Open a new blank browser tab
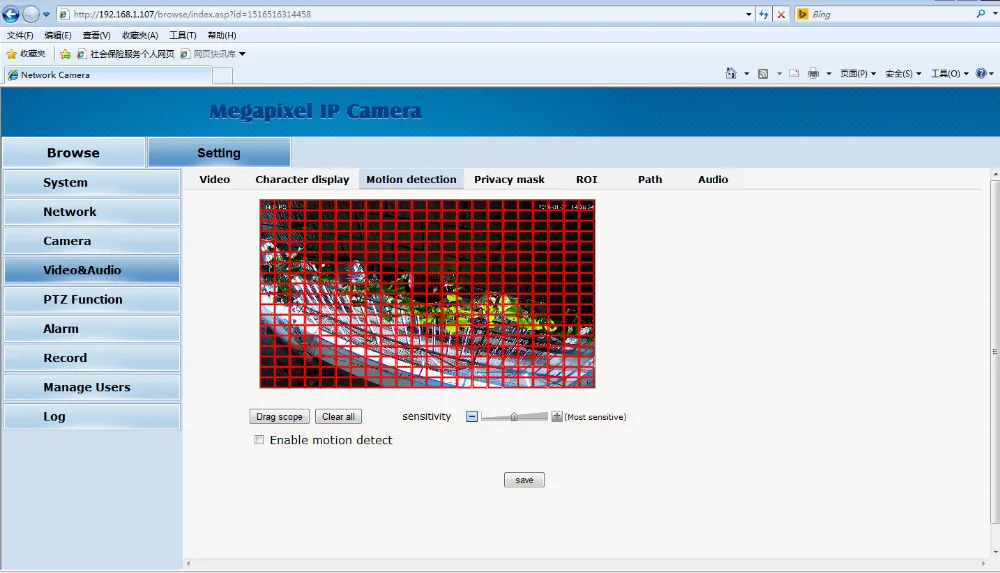This screenshot has width=1000, height=573. (223, 75)
